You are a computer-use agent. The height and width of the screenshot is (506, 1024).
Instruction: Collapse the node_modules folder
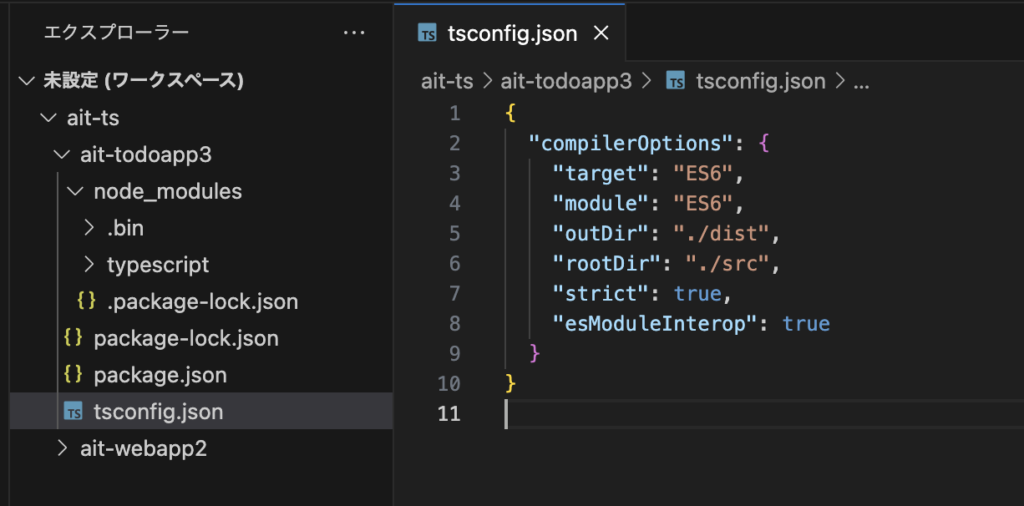click(x=75, y=191)
